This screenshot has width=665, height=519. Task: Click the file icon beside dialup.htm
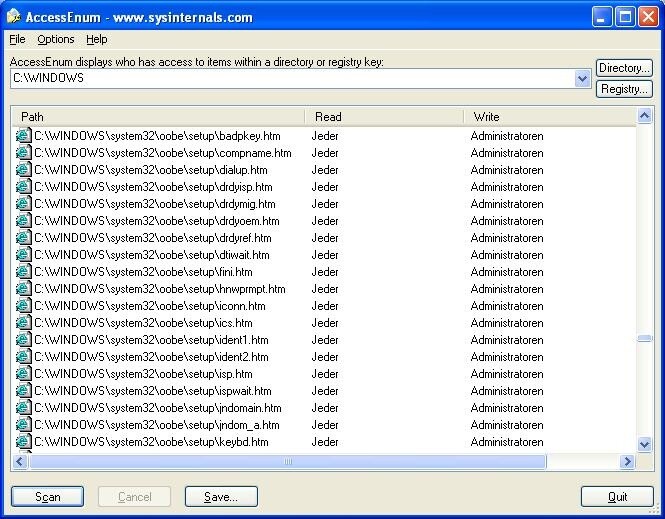pyautogui.click(x=24, y=170)
